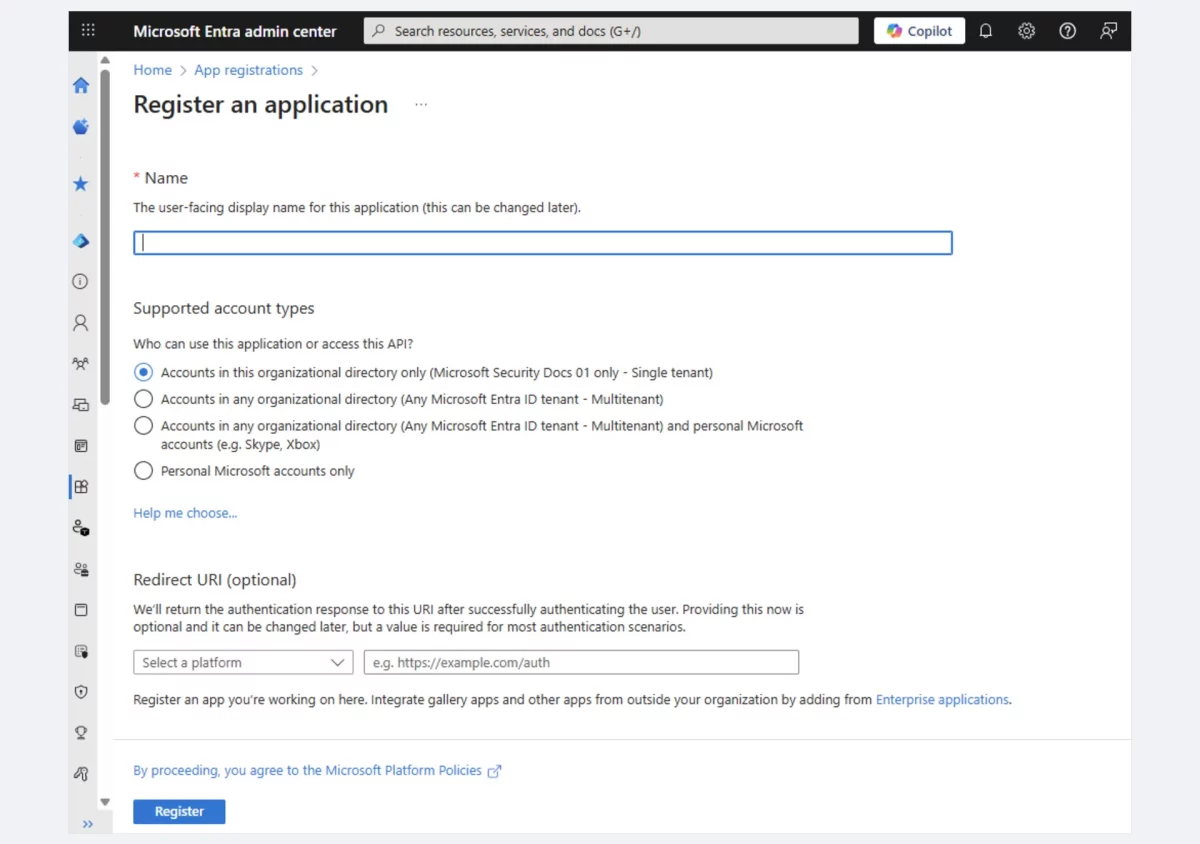Open Favorites star in sidebar
The image size is (1200, 844).
[x=81, y=184]
